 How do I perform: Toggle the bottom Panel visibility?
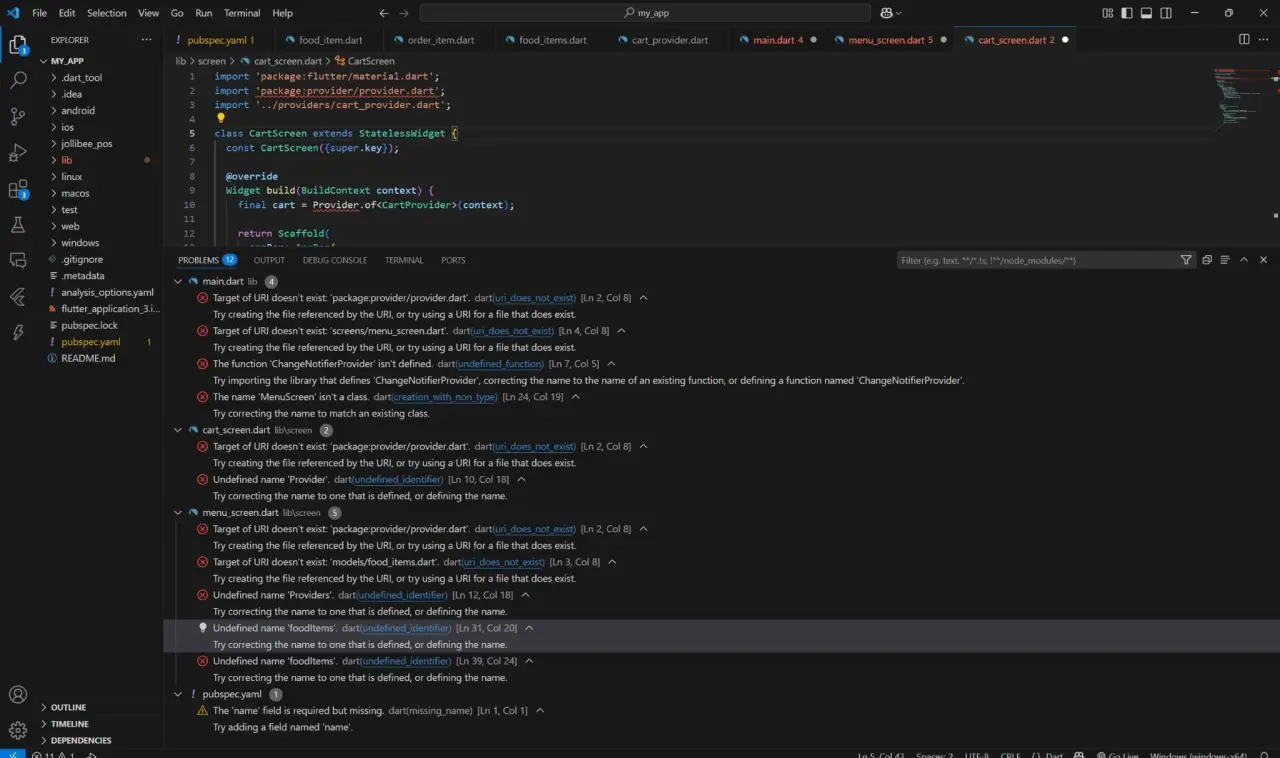[1147, 13]
